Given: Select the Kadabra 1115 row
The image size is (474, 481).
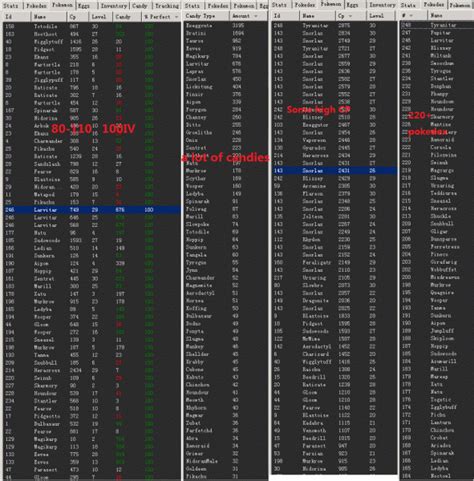Looking at the screenshot, I should click(x=335, y=423).
